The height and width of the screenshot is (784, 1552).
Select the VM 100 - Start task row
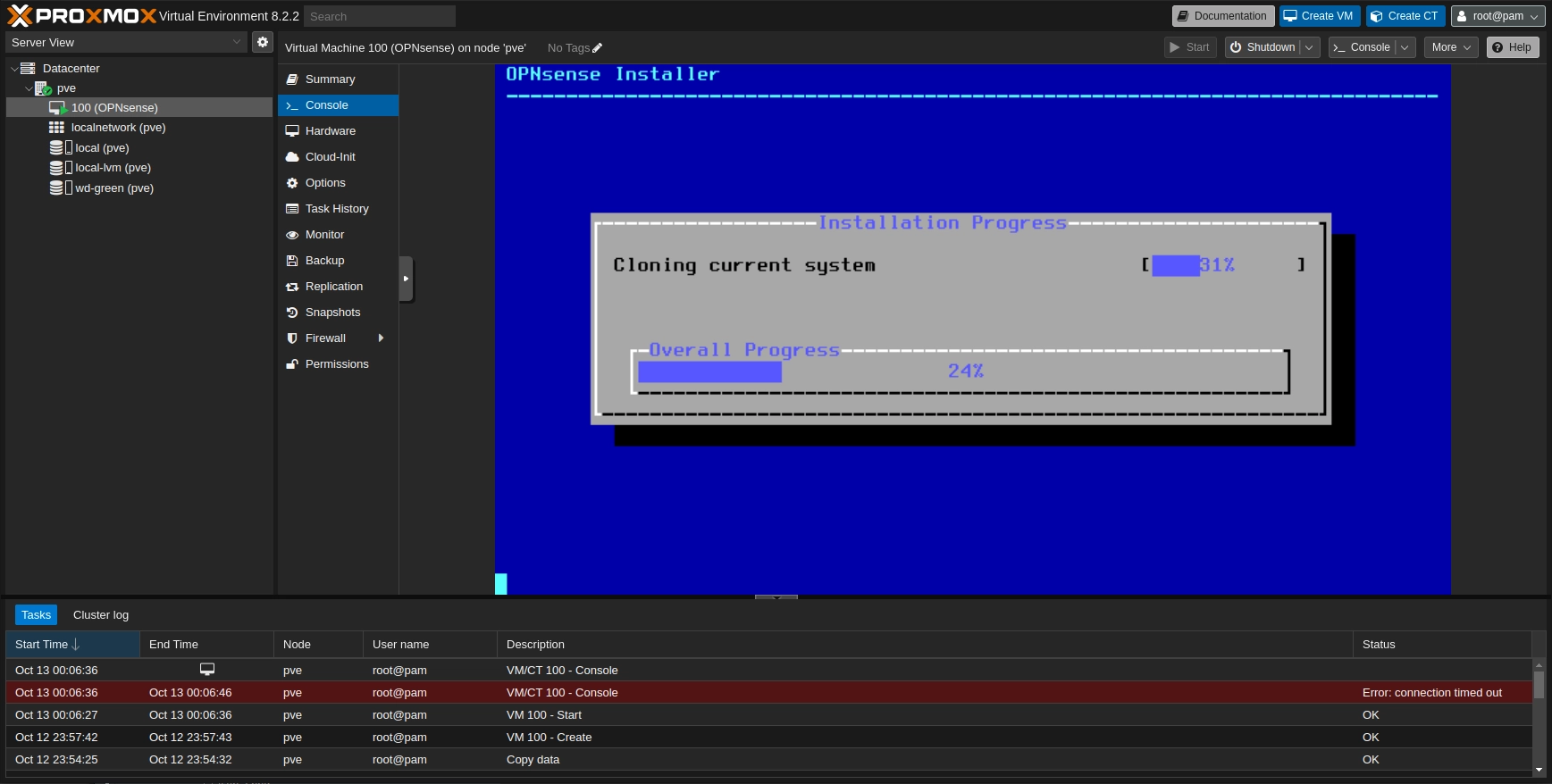[769, 715]
